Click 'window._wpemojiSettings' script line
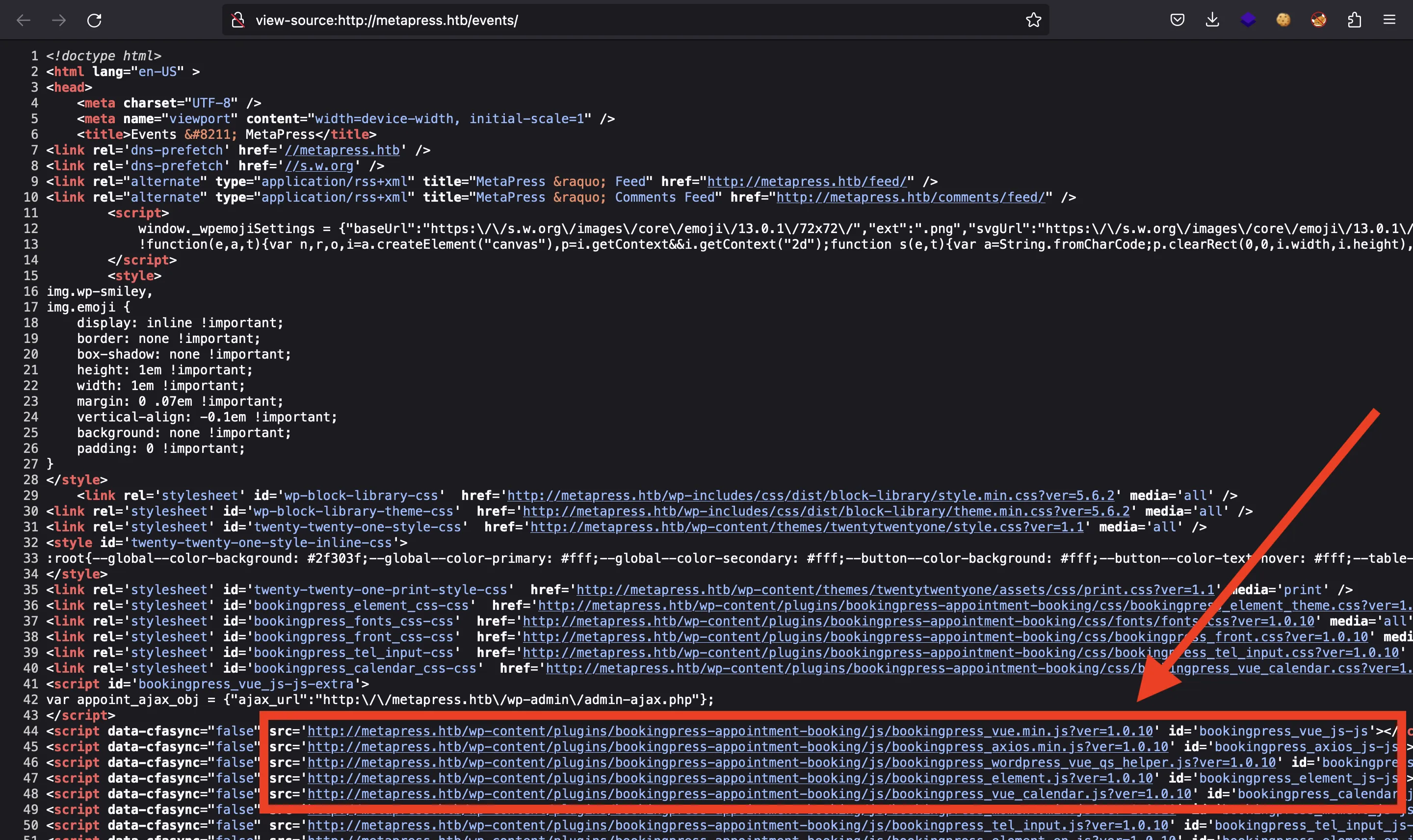 click(775, 229)
